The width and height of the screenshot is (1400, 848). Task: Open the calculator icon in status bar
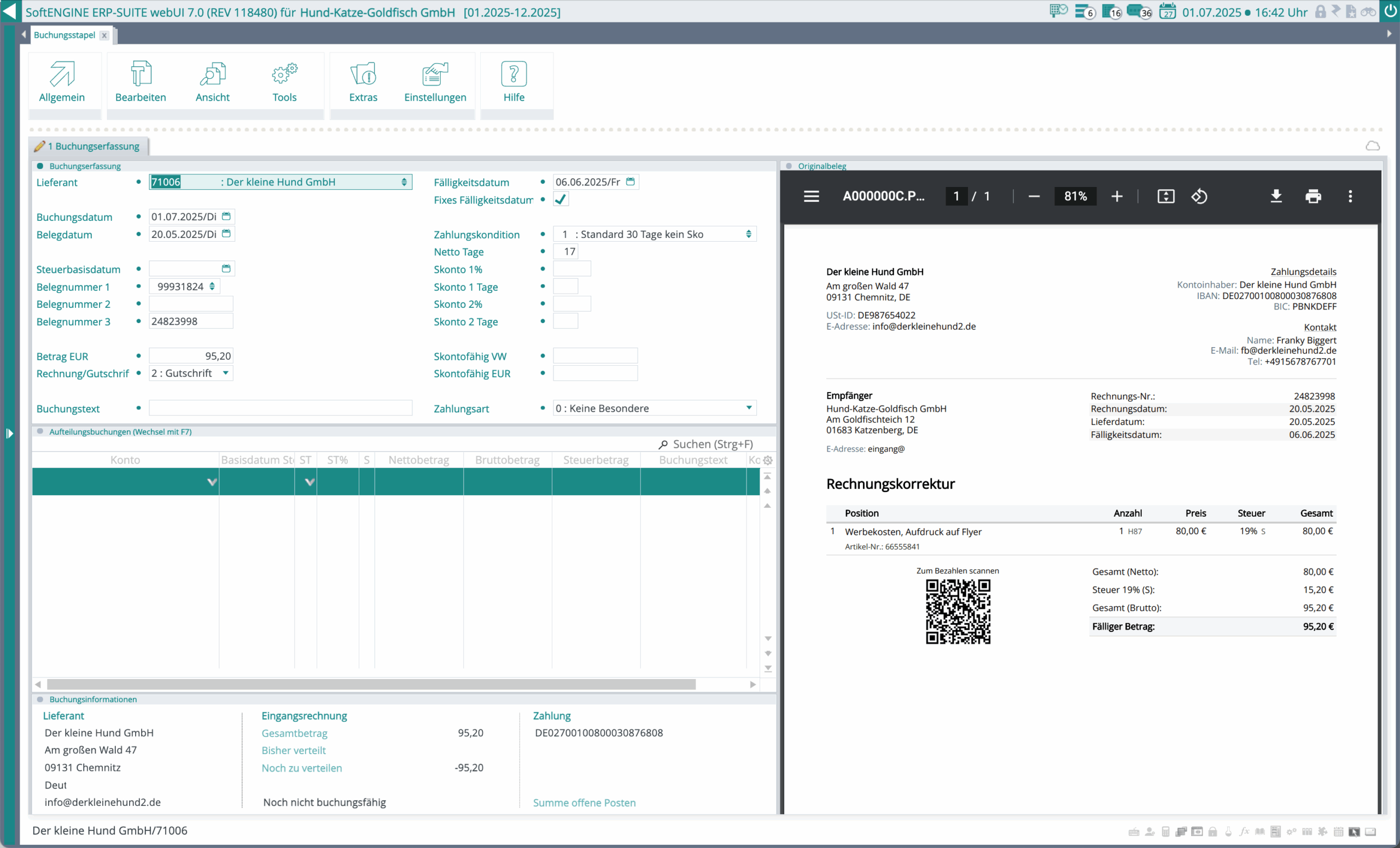1165,832
